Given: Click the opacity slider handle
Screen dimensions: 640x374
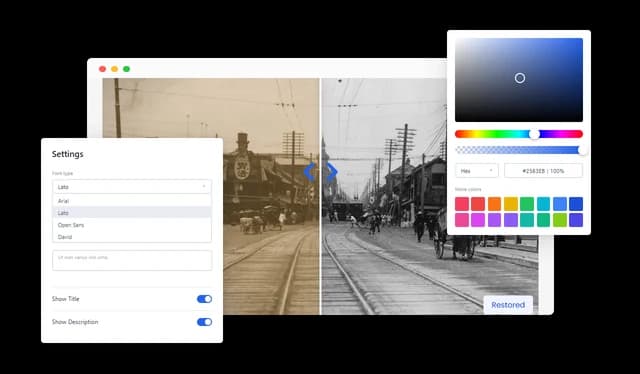Looking at the screenshot, I should [582, 150].
